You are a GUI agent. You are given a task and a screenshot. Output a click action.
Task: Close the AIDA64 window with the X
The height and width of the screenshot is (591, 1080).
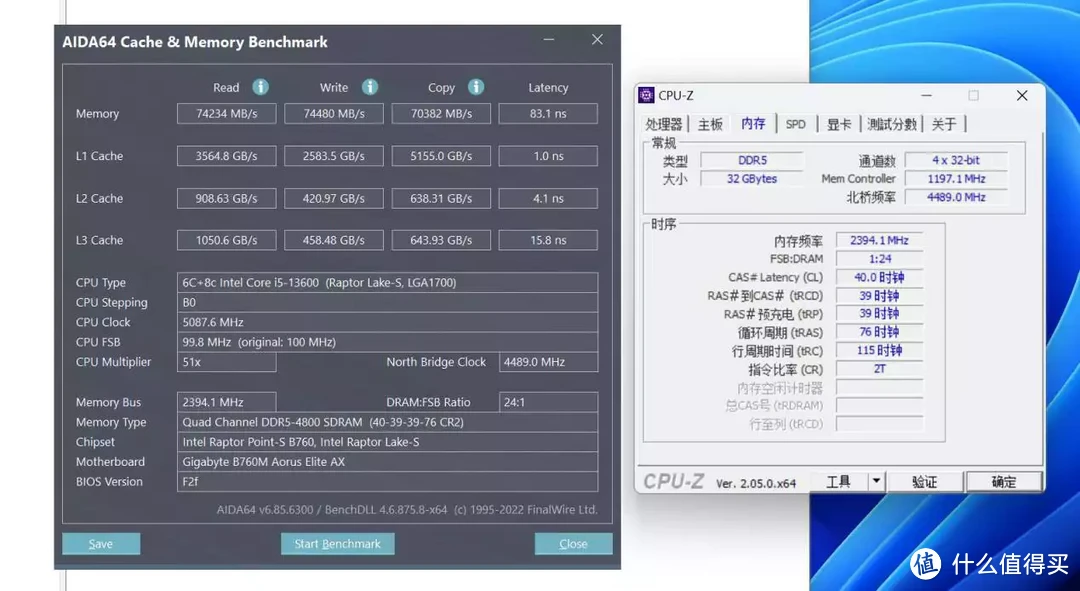[x=597, y=40]
